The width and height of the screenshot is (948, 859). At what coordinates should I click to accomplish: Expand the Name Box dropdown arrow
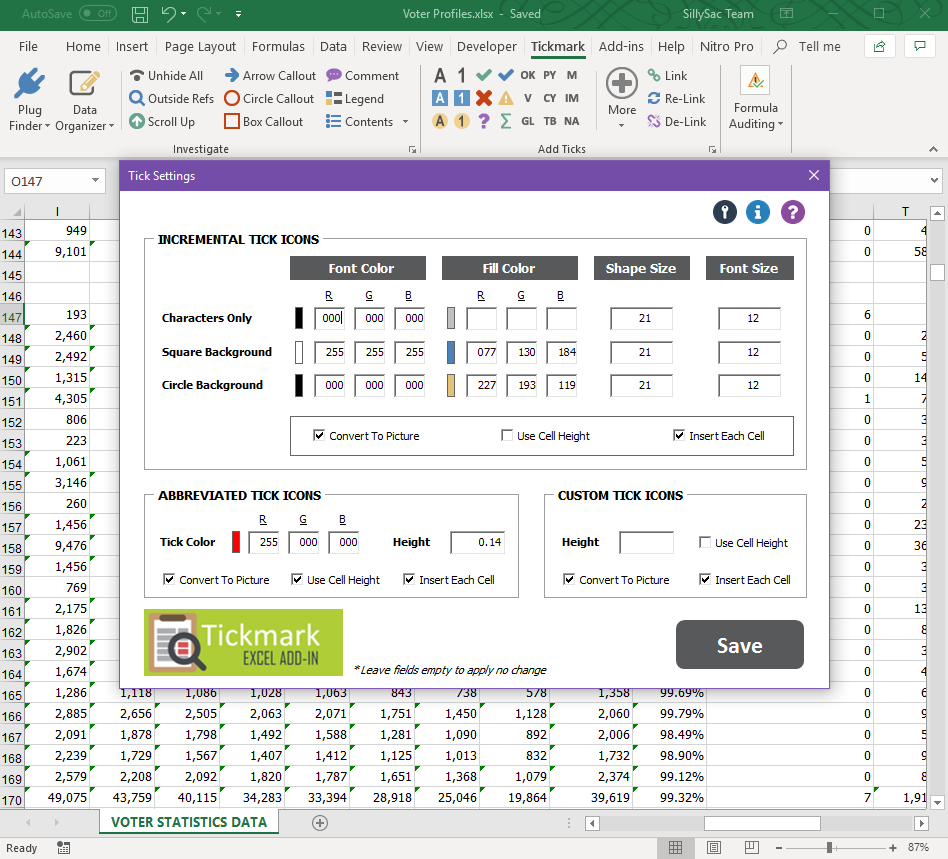pyautogui.click(x=96, y=181)
